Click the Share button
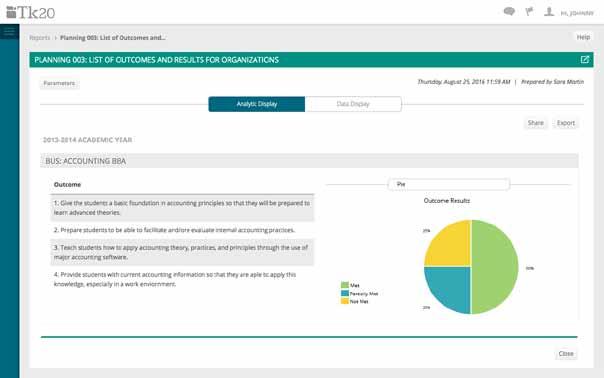This screenshot has height=378, width=604. tap(535, 123)
